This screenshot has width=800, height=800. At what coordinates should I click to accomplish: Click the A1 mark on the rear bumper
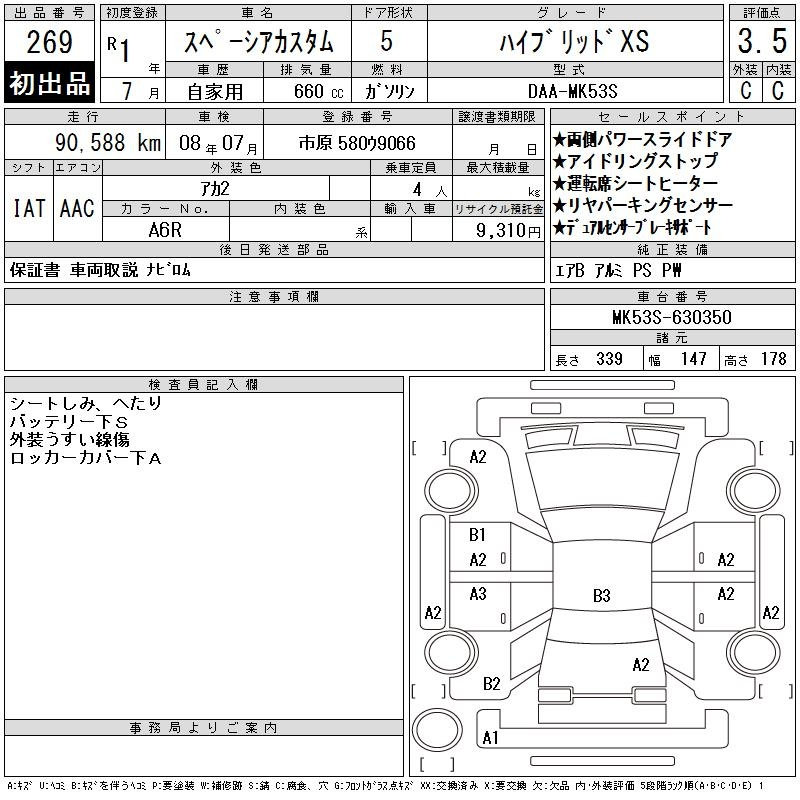(490, 738)
